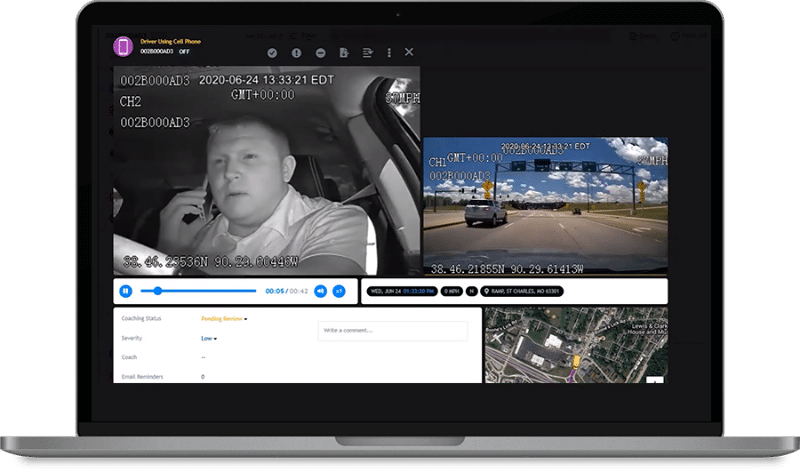The height and width of the screenshot is (472, 800).
Task: Click the 002B000AD3 device ID under title
Action: point(157,52)
